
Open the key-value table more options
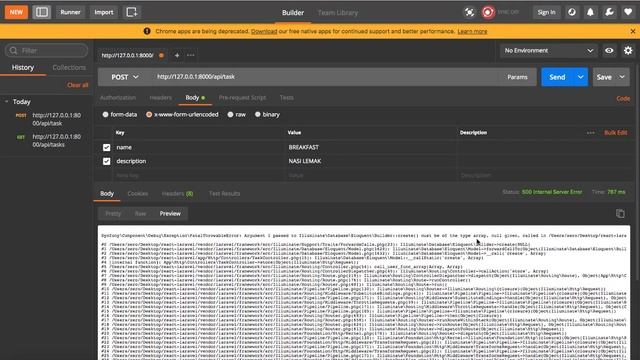coord(590,133)
